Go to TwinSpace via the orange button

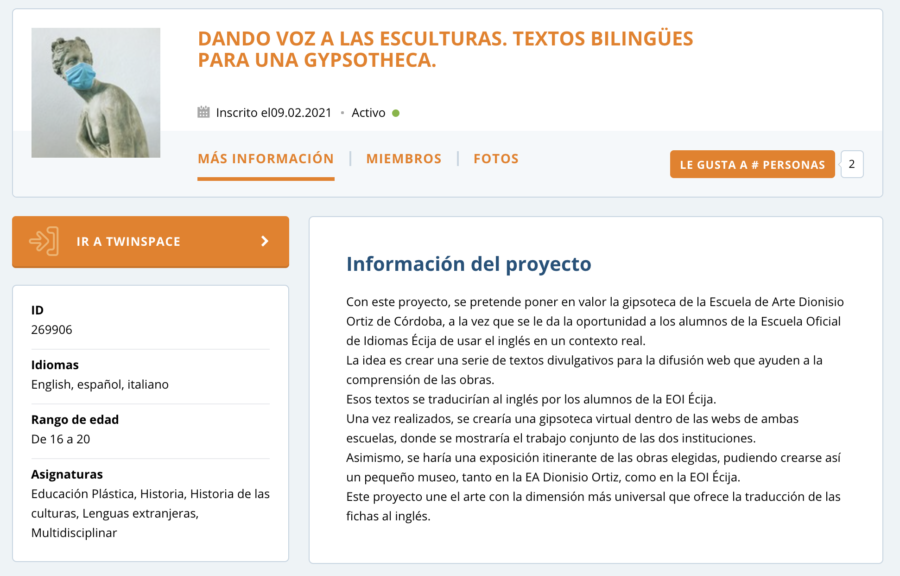150,242
